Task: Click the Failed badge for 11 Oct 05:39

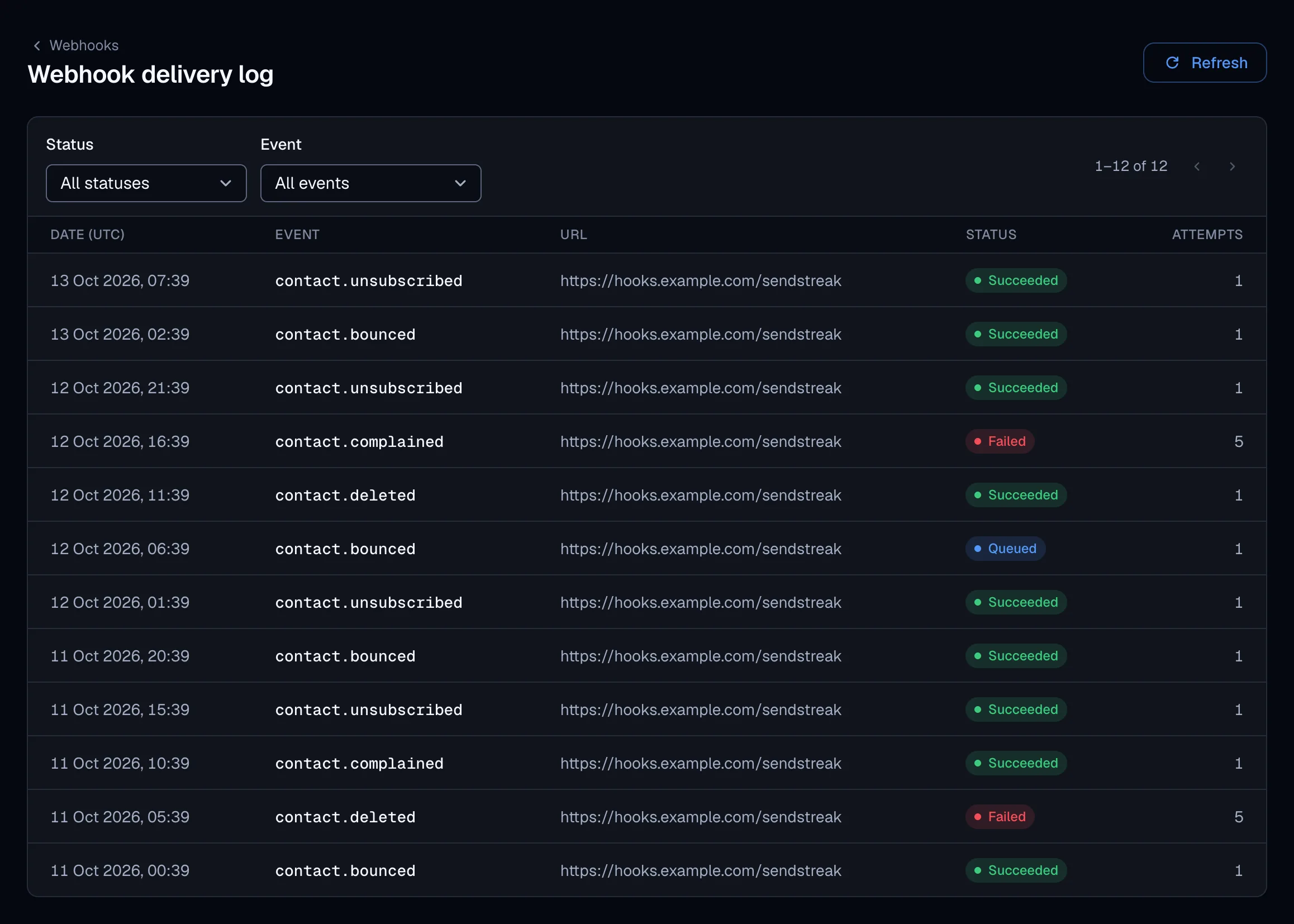Action: [x=1000, y=817]
